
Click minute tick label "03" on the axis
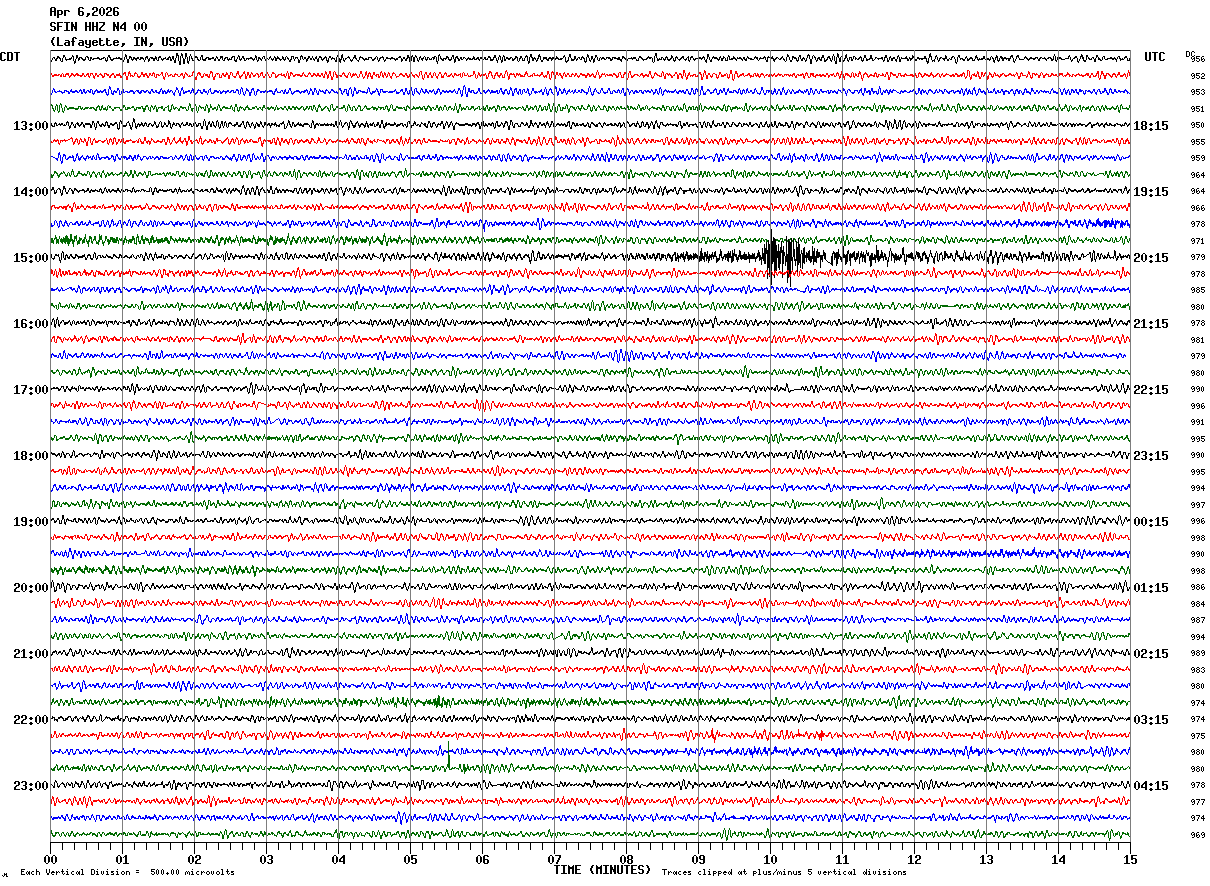tap(266, 859)
